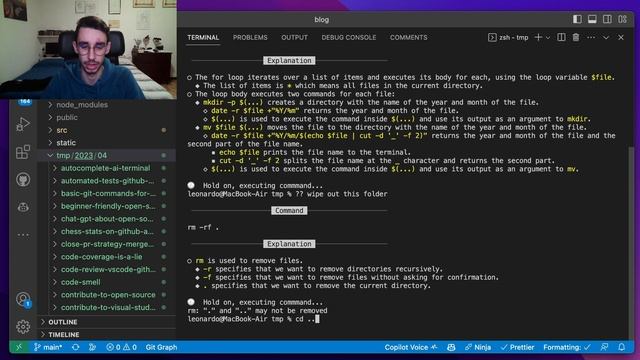Screen dimensions: 640x360
Task: Open Customize Layout icon
Action: tap(622, 19)
